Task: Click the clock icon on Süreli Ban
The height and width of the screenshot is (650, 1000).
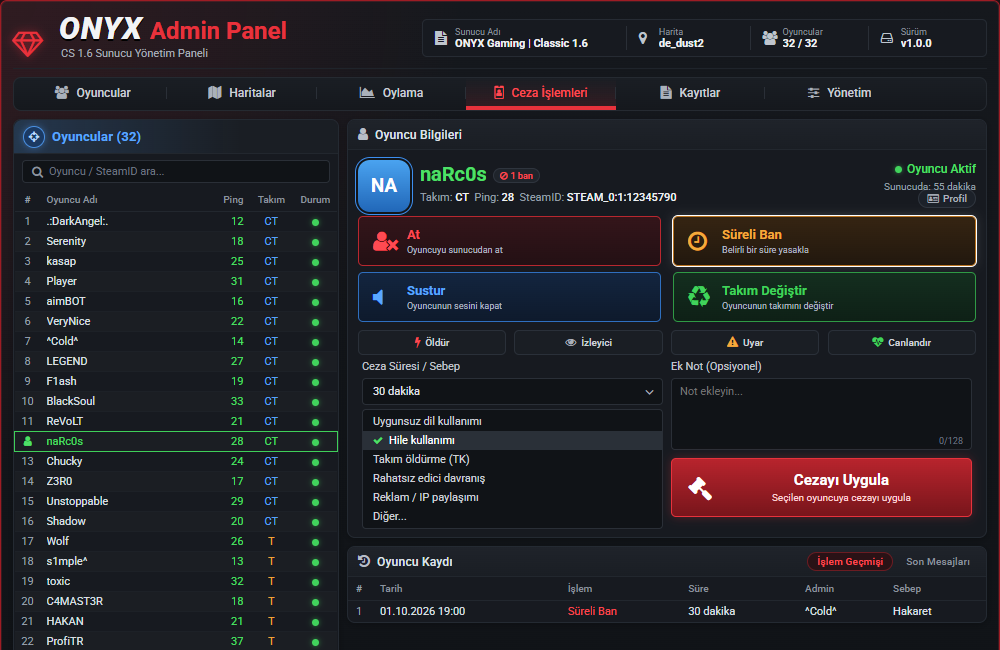Action: (x=697, y=241)
